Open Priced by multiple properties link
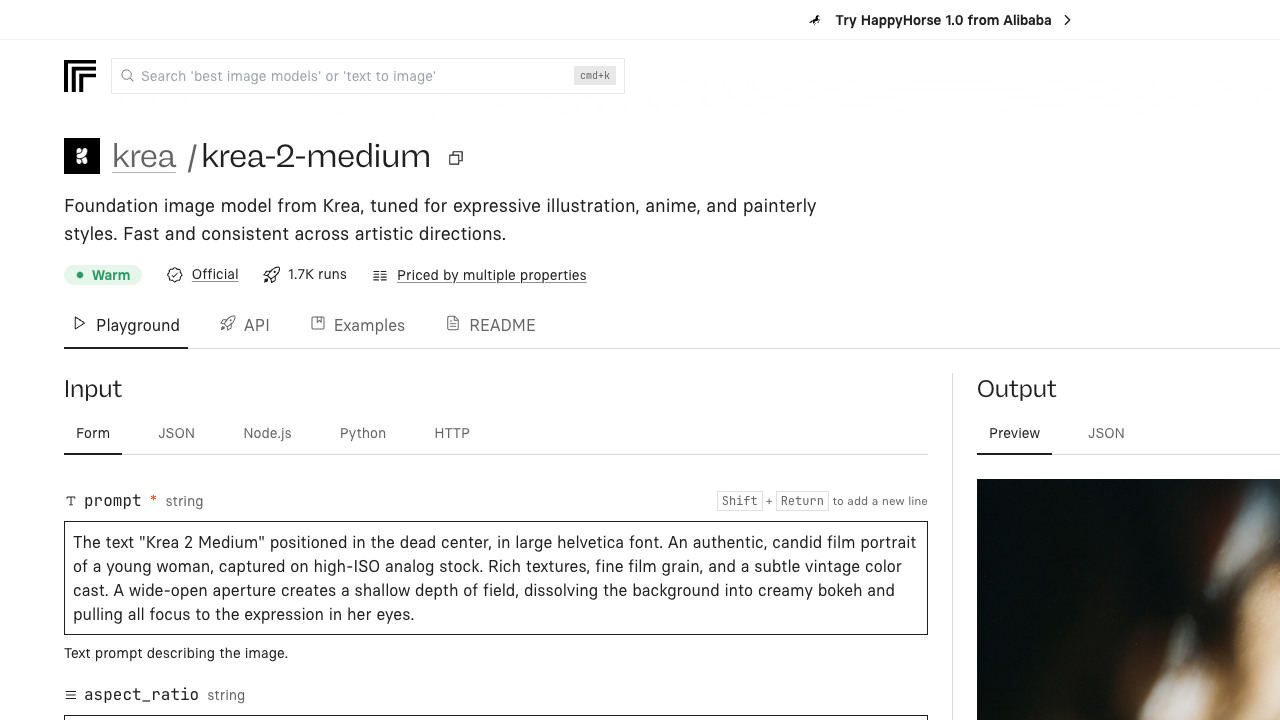Viewport: 1280px width, 720px height. [x=492, y=275]
